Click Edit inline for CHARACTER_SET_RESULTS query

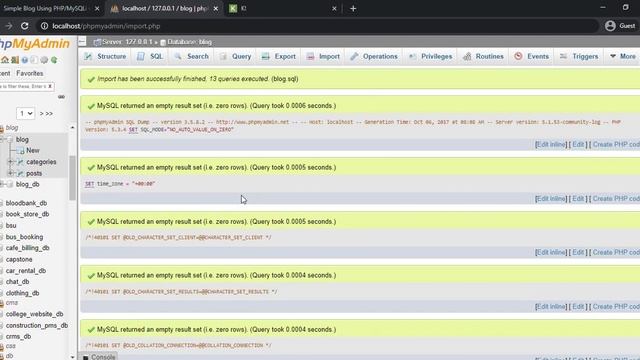click(x=551, y=307)
